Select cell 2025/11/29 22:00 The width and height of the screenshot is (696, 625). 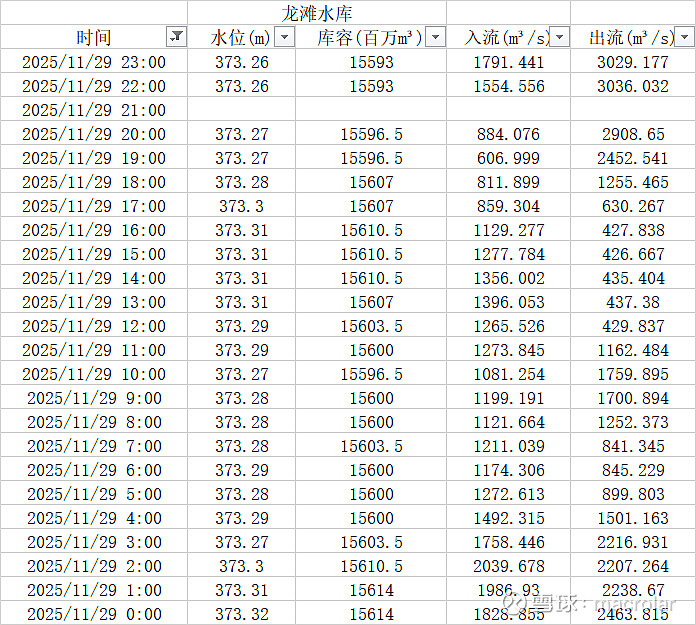pos(94,85)
